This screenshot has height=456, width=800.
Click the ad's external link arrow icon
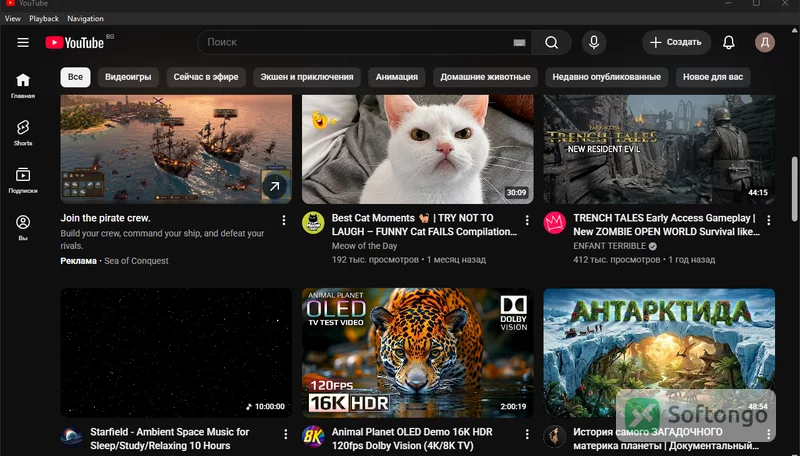274,187
